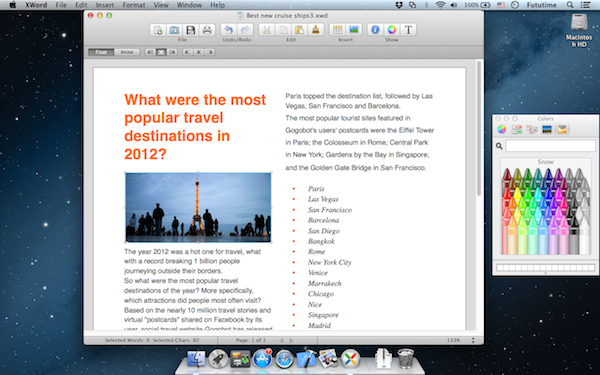Open the XWord application menu
600x375 pixels.
coord(36,5)
